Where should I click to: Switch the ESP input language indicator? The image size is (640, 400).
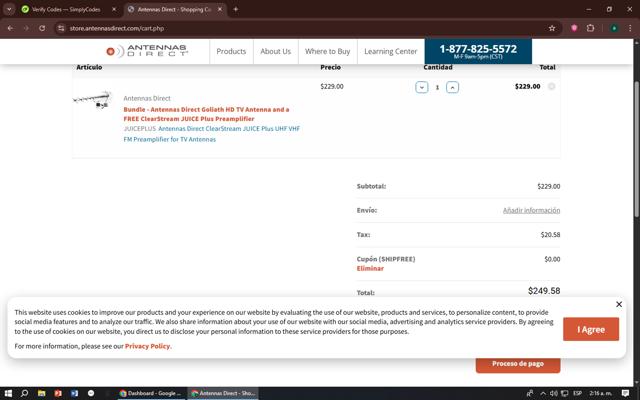pos(577,393)
